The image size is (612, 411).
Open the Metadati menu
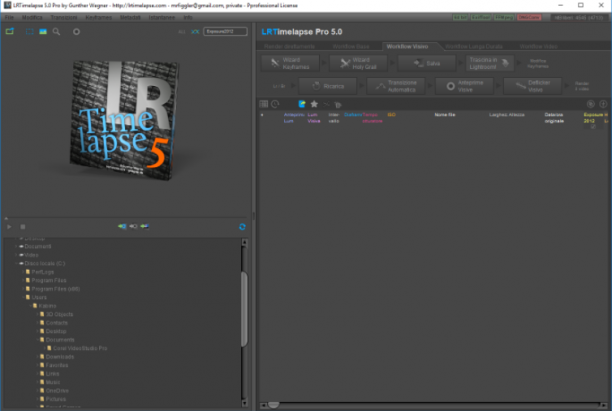point(130,18)
